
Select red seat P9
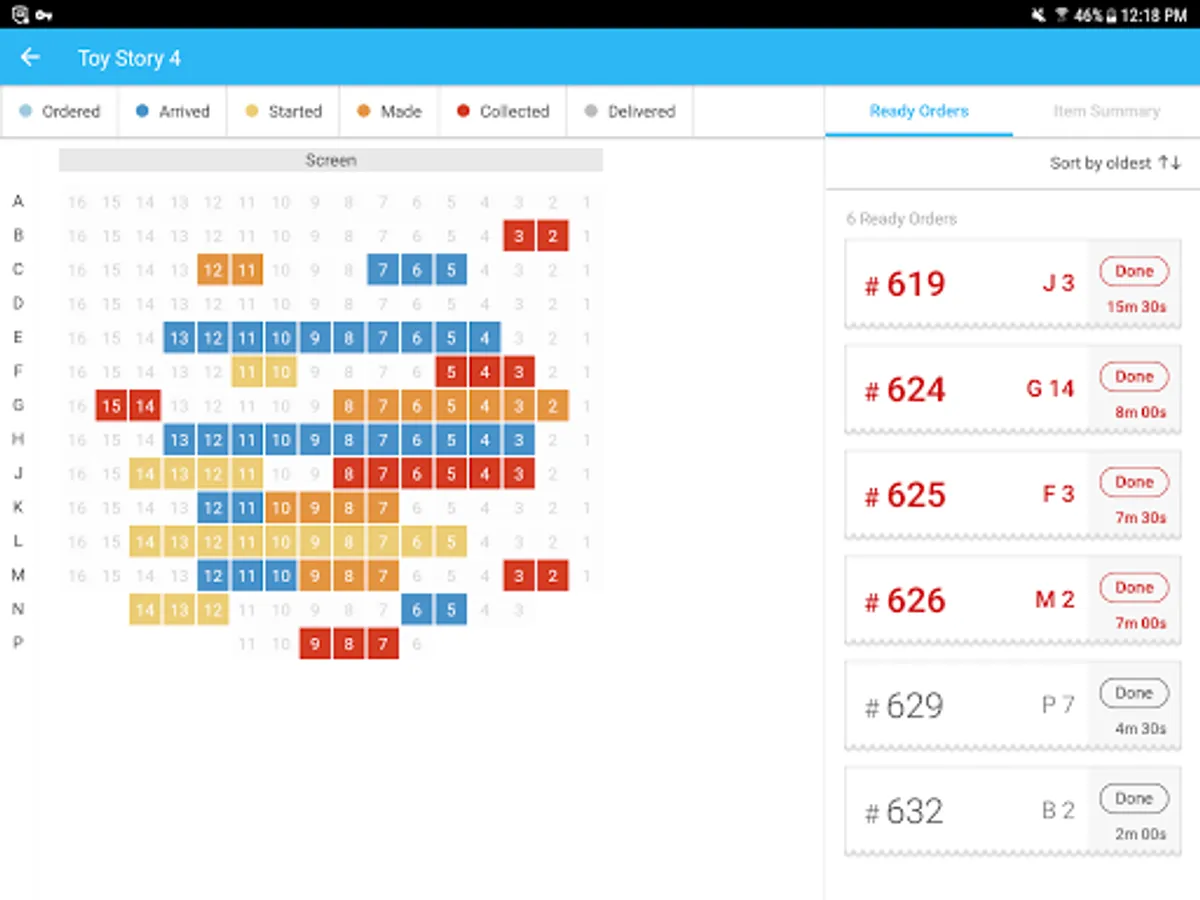(x=315, y=644)
